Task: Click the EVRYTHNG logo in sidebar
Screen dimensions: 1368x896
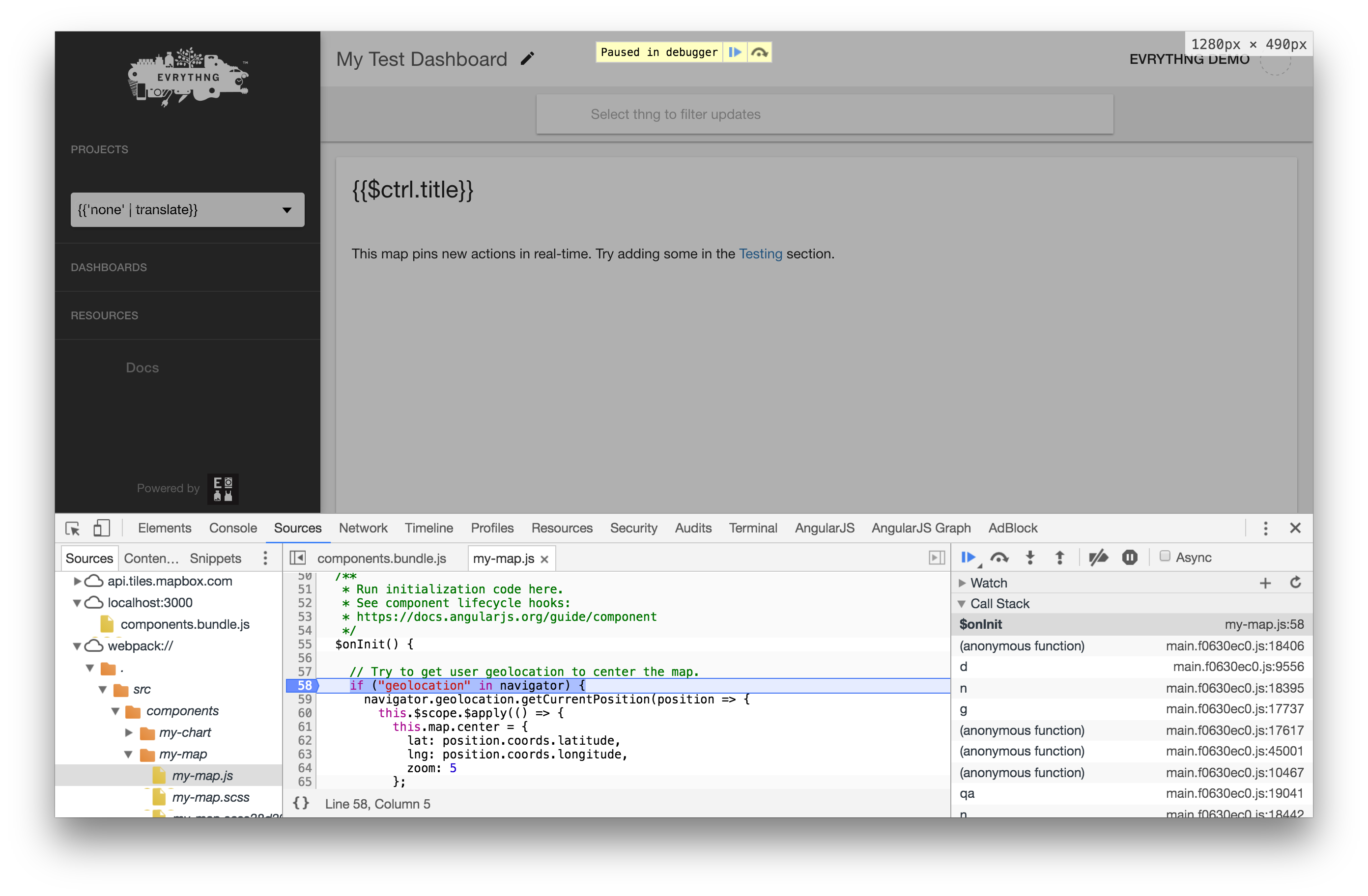Action: click(188, 77)
